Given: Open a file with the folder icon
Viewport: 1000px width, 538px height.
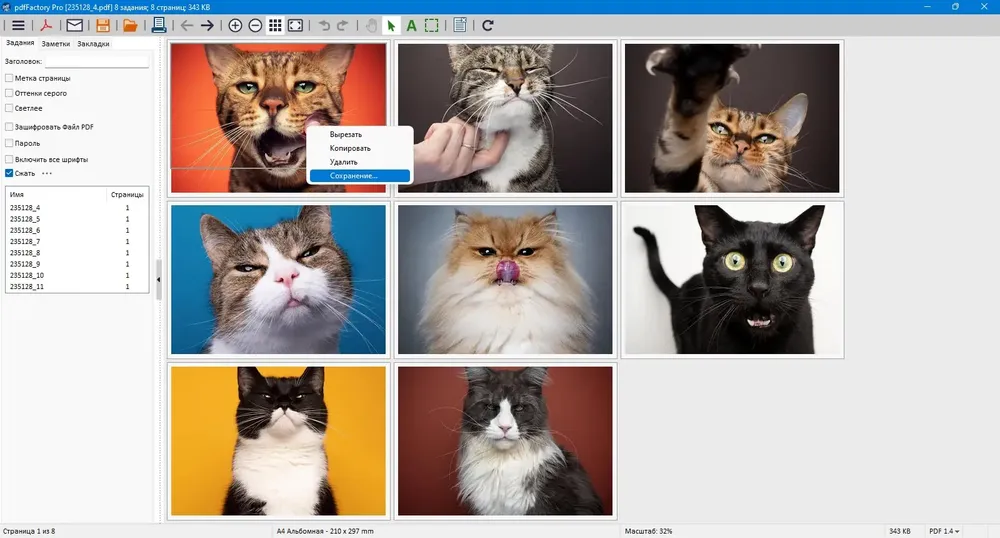Looking at the screenshot, I should (130, 25).
